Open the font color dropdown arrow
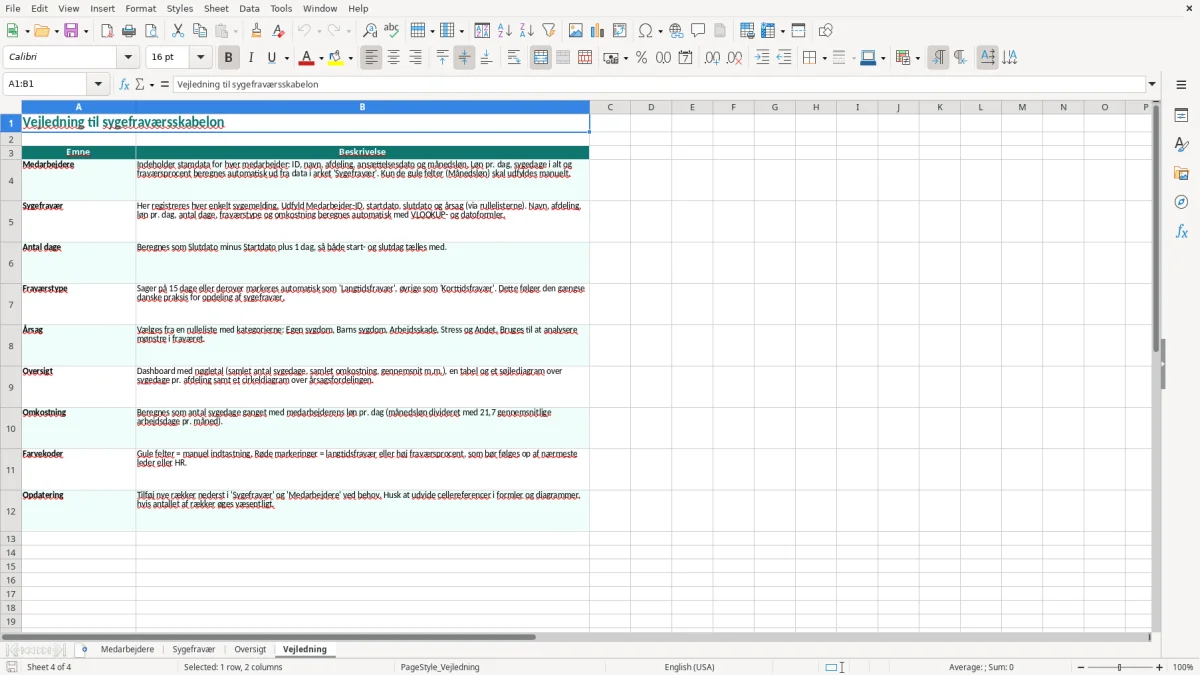 [x=321, y=58]
